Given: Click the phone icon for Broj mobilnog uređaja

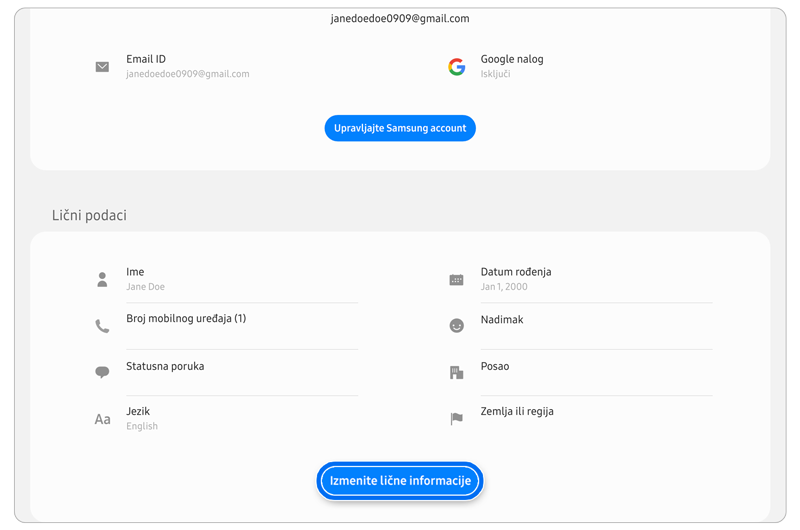Looking at the screenshot, I should click(102, 325).
